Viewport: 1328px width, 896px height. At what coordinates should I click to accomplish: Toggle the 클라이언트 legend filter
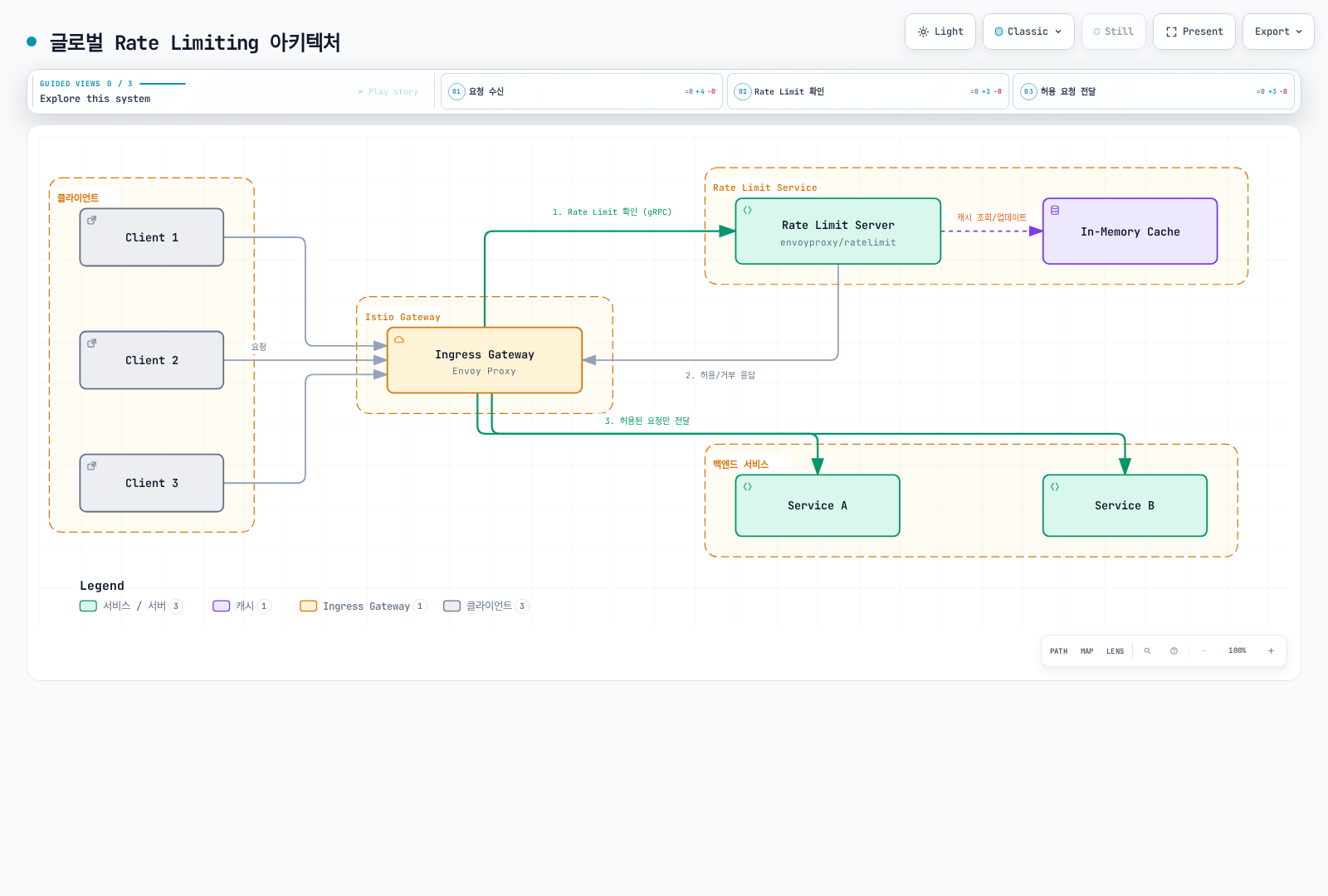pyautogui.click(x=486, y=606)
